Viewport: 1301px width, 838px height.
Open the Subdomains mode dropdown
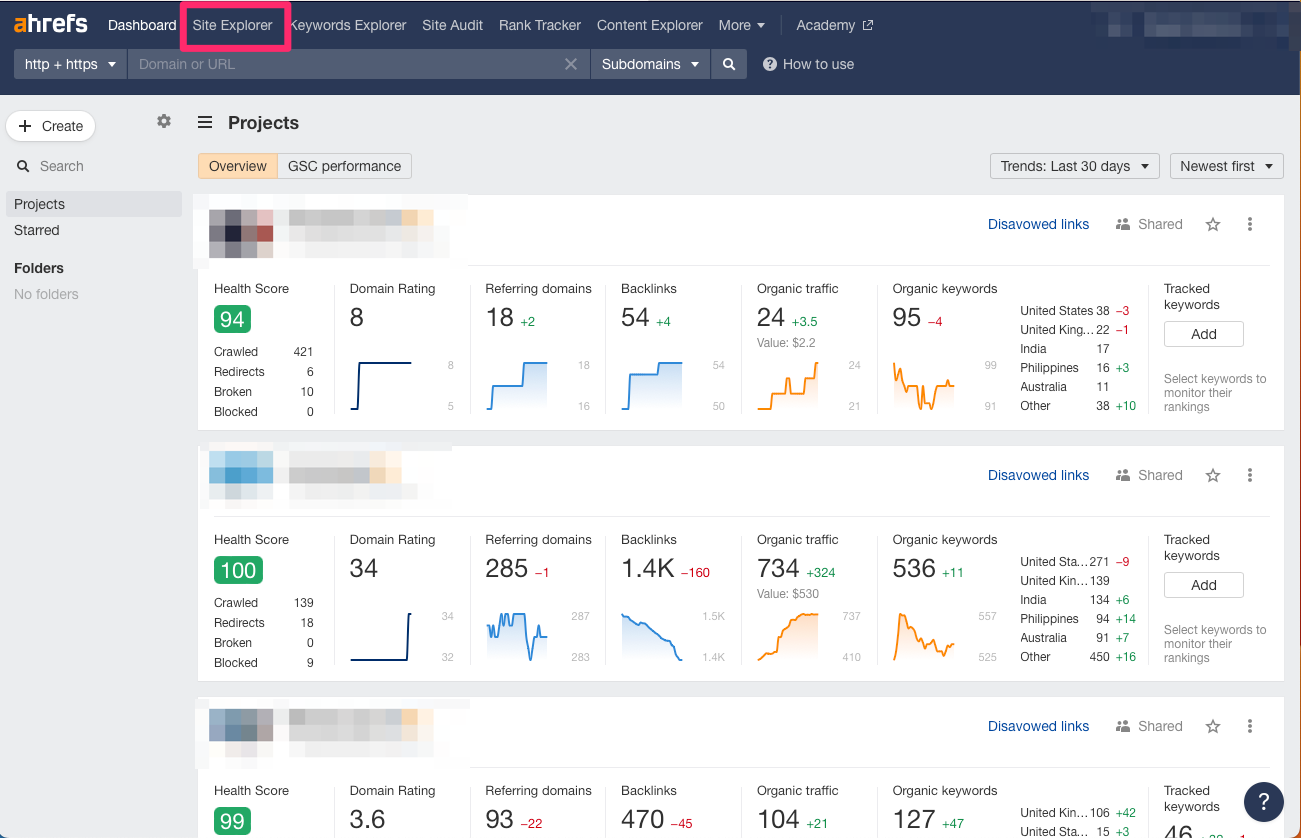pos(650,64)
